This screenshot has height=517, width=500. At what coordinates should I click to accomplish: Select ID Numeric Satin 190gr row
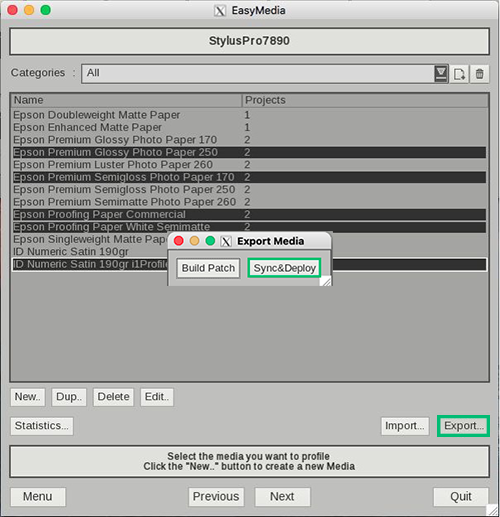pyautogui.click(x=90, y=252)
